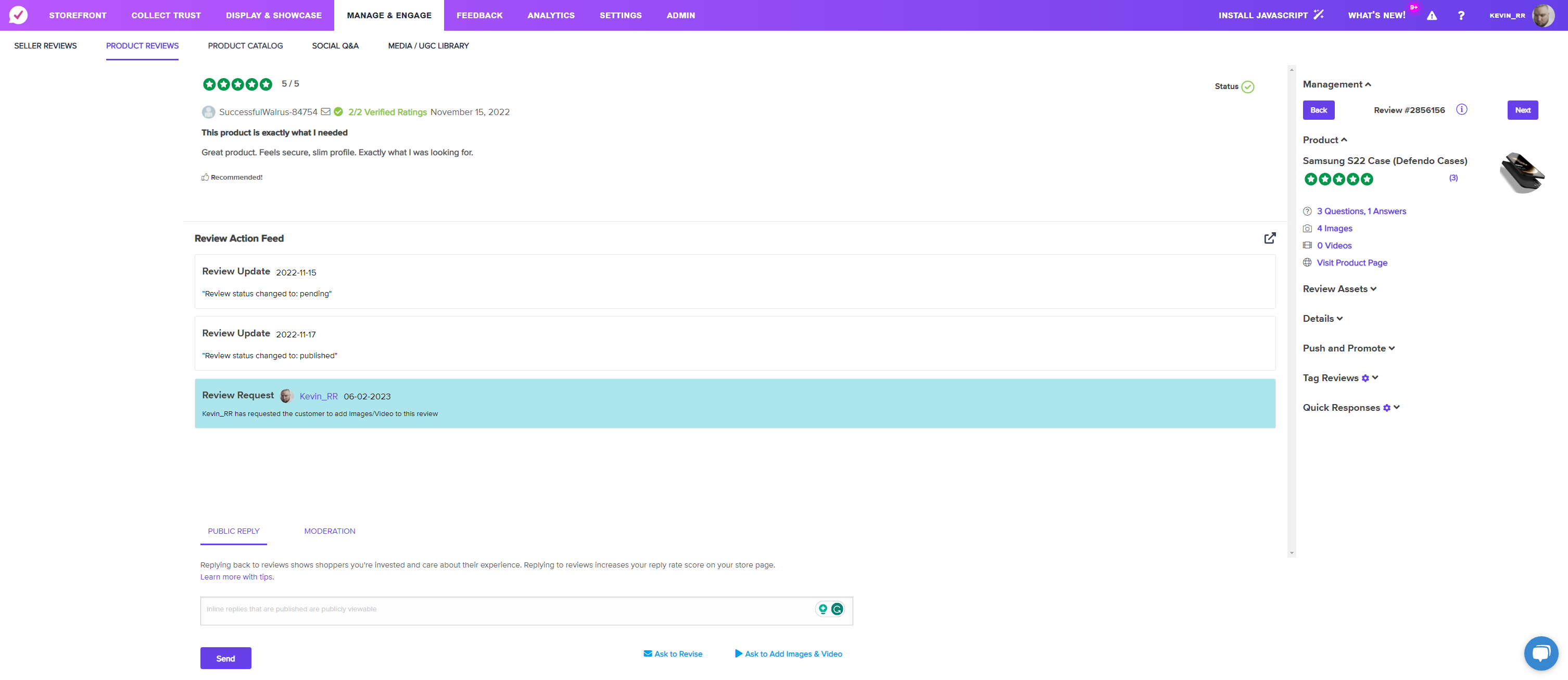Click the Quick Responses gear settings icon
The width and height of the screenshot is (1568, 680).
[1387, 408]
